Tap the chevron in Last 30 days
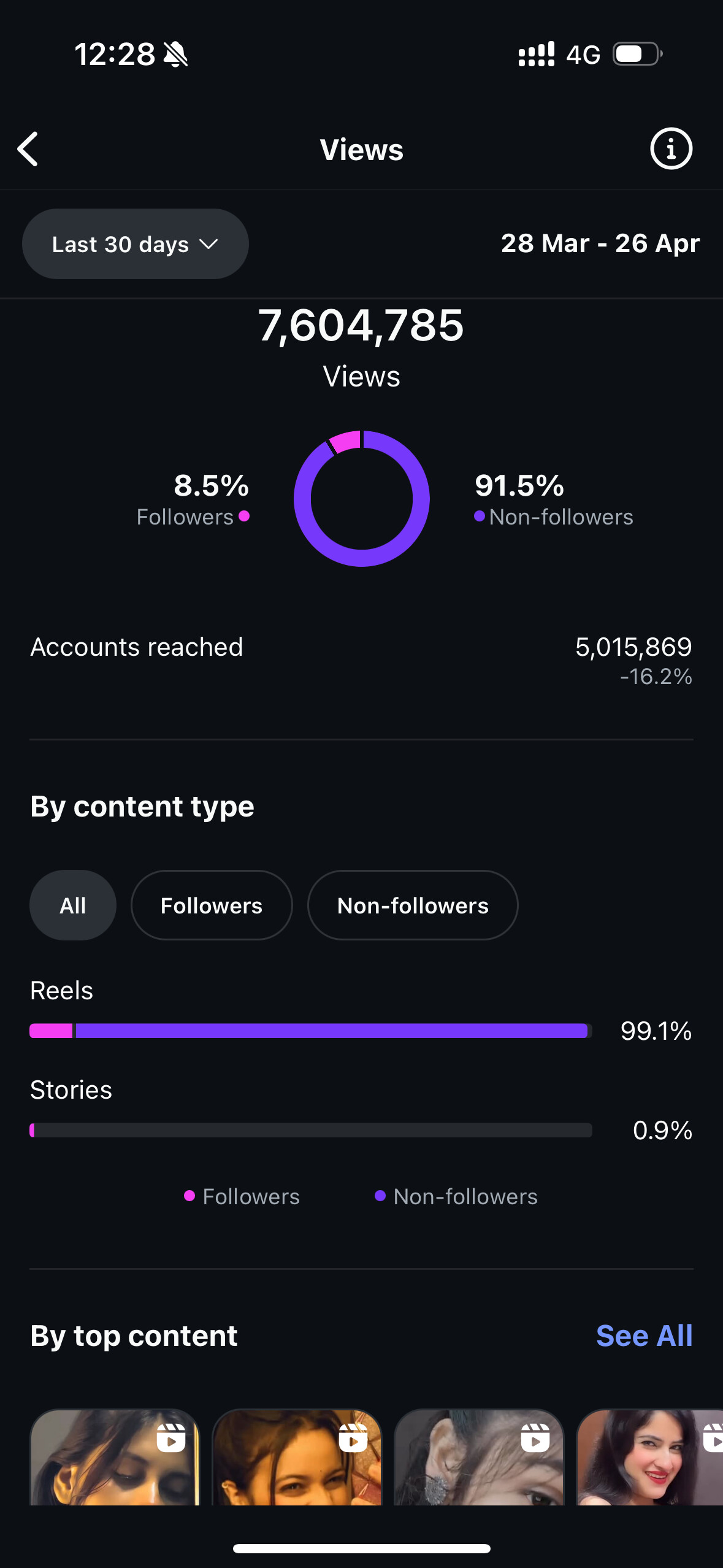 [x=209, y=244]
